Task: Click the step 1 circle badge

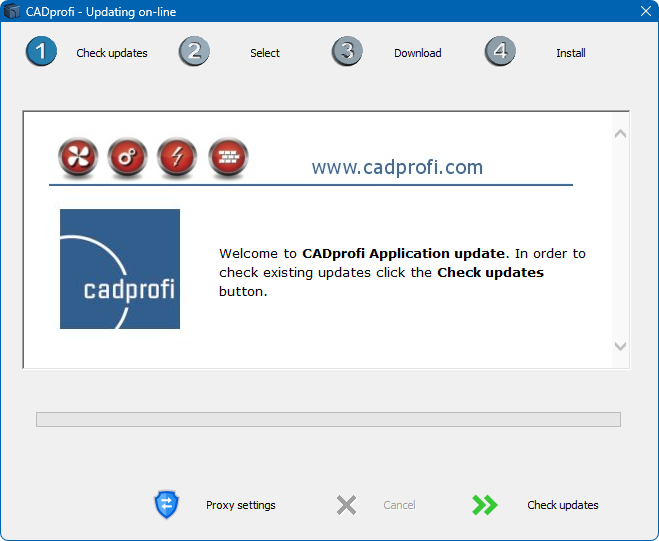Action: click(41, 52)
